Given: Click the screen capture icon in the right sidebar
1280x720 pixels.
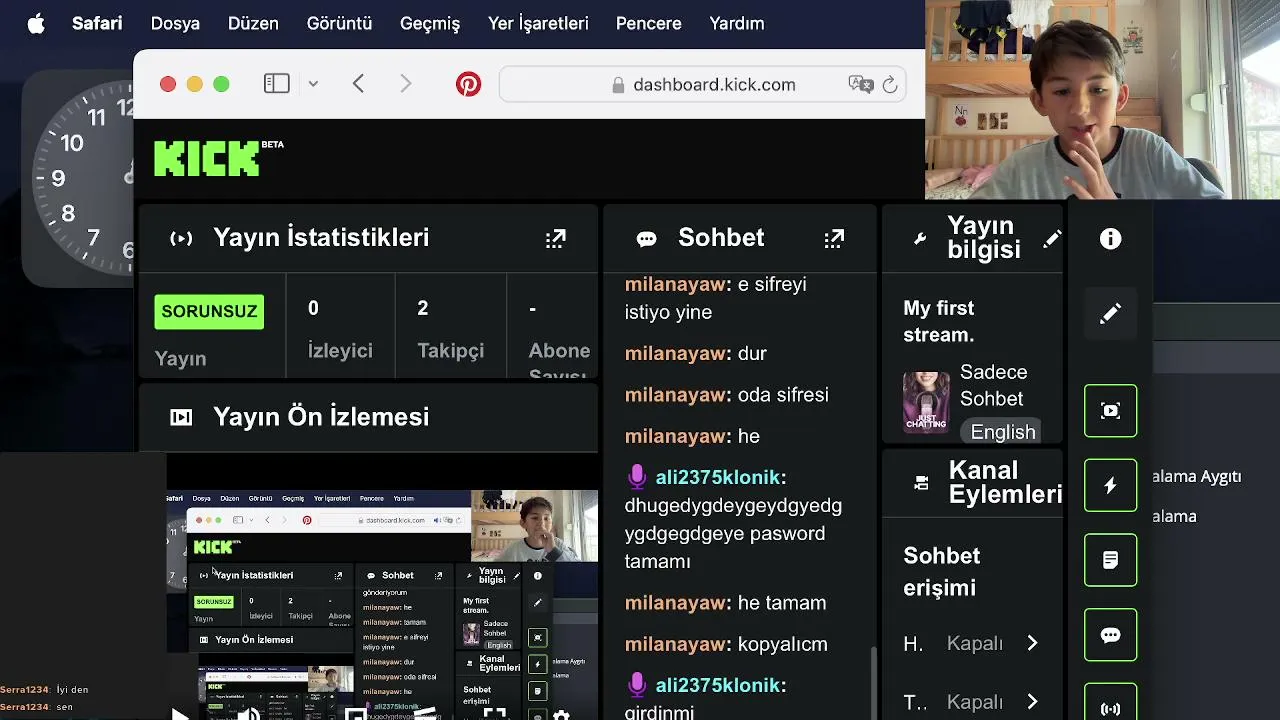Looking at the screenshot, I should 1110,411.
